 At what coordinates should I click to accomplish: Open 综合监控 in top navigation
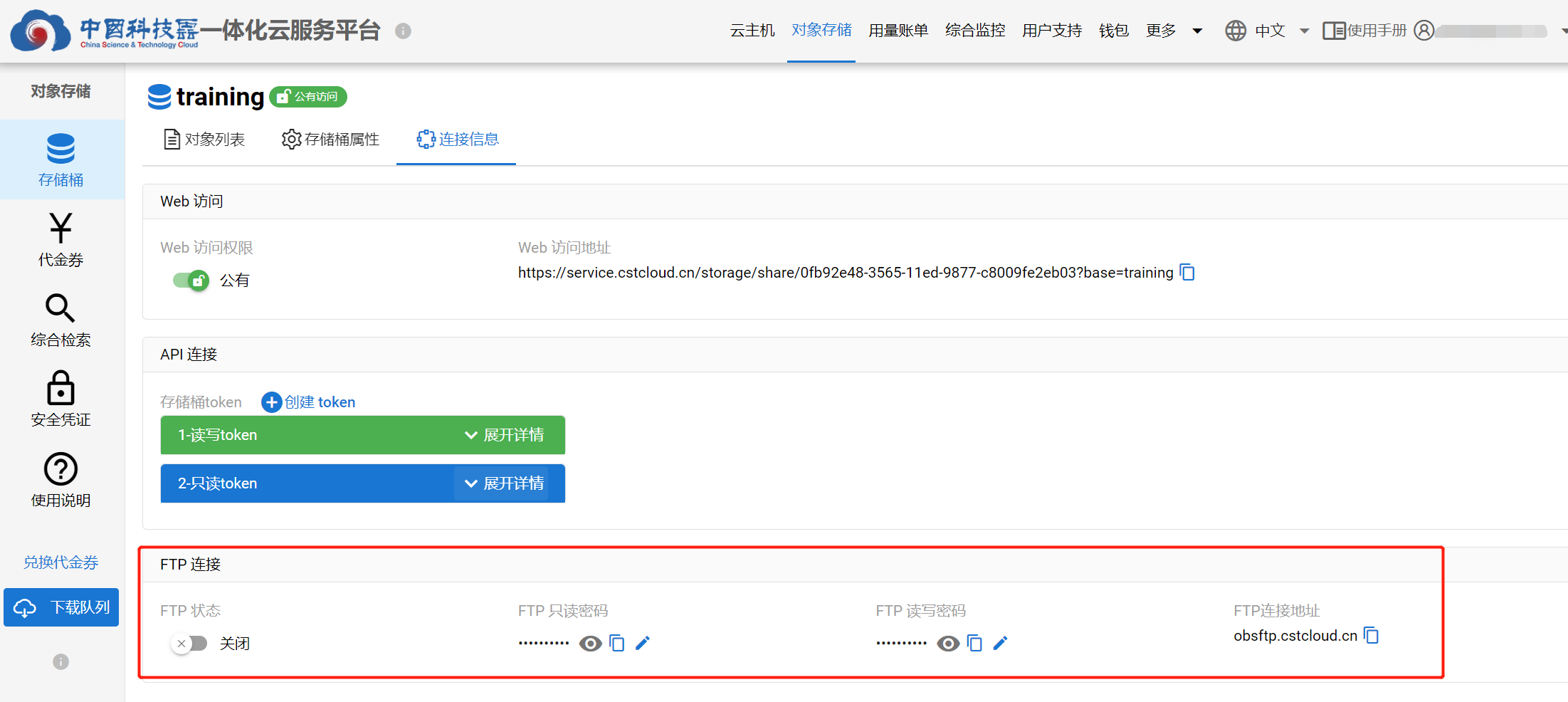(975, 31)
